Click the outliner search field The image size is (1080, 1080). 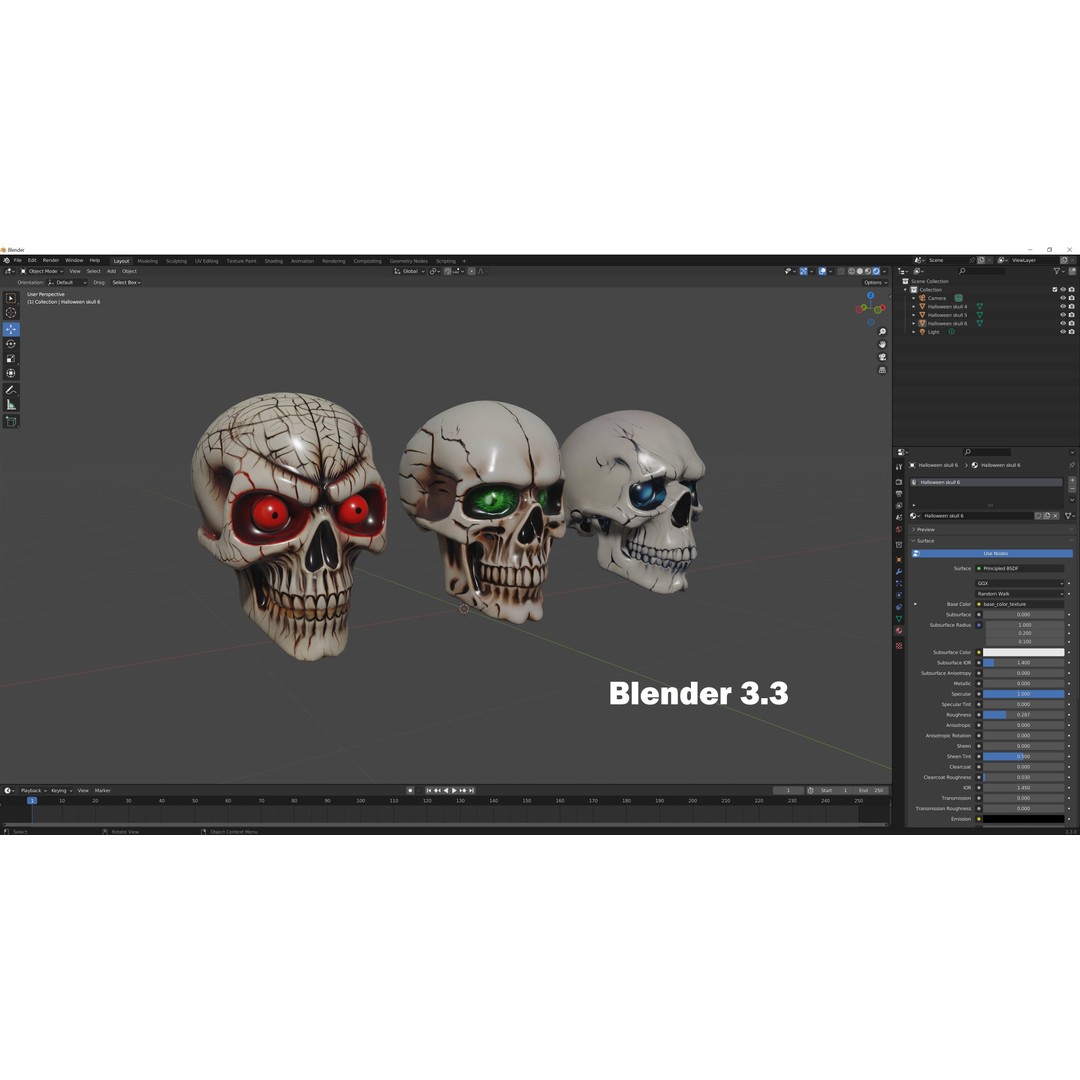(981, 271)
